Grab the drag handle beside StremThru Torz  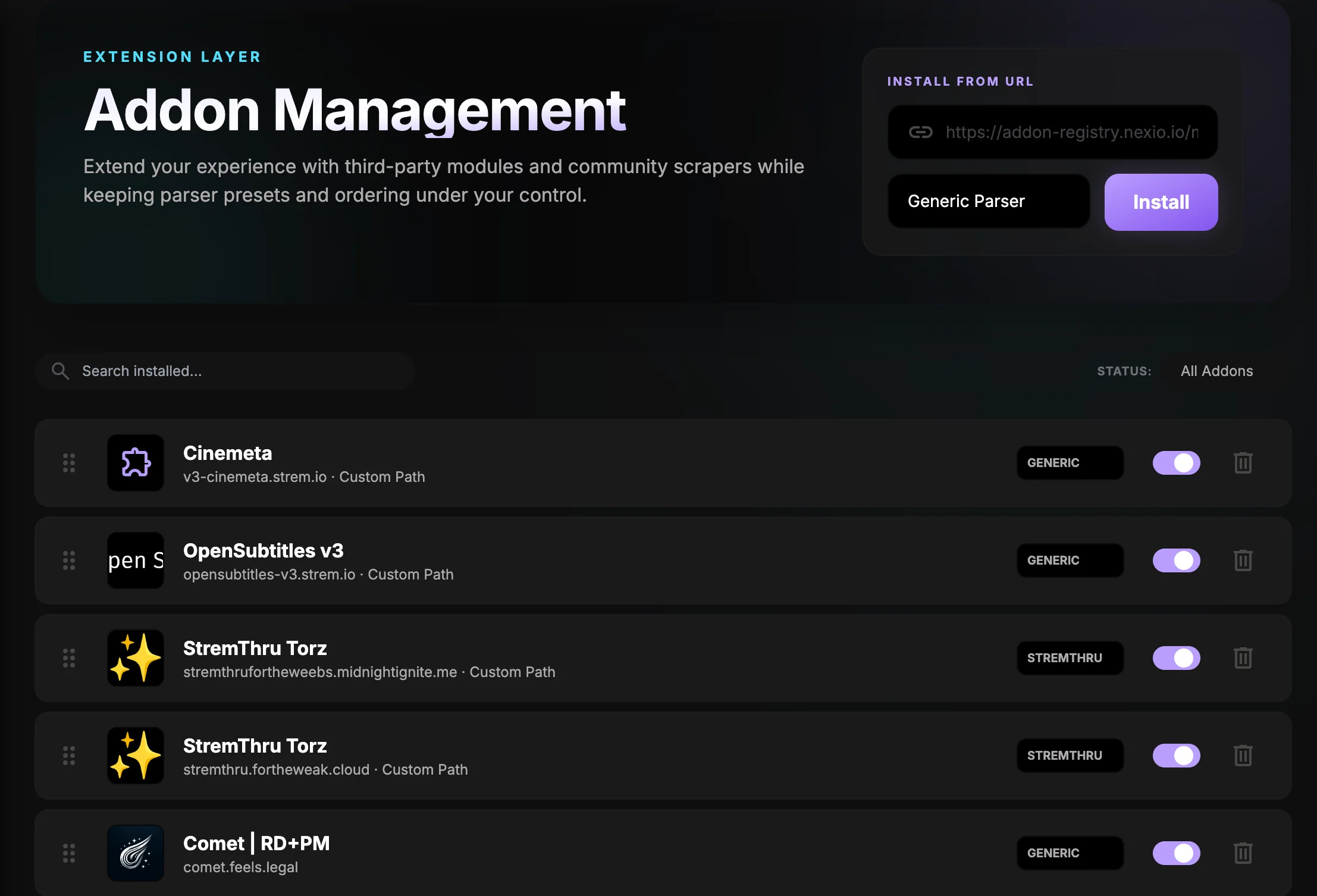click(70, 657)
